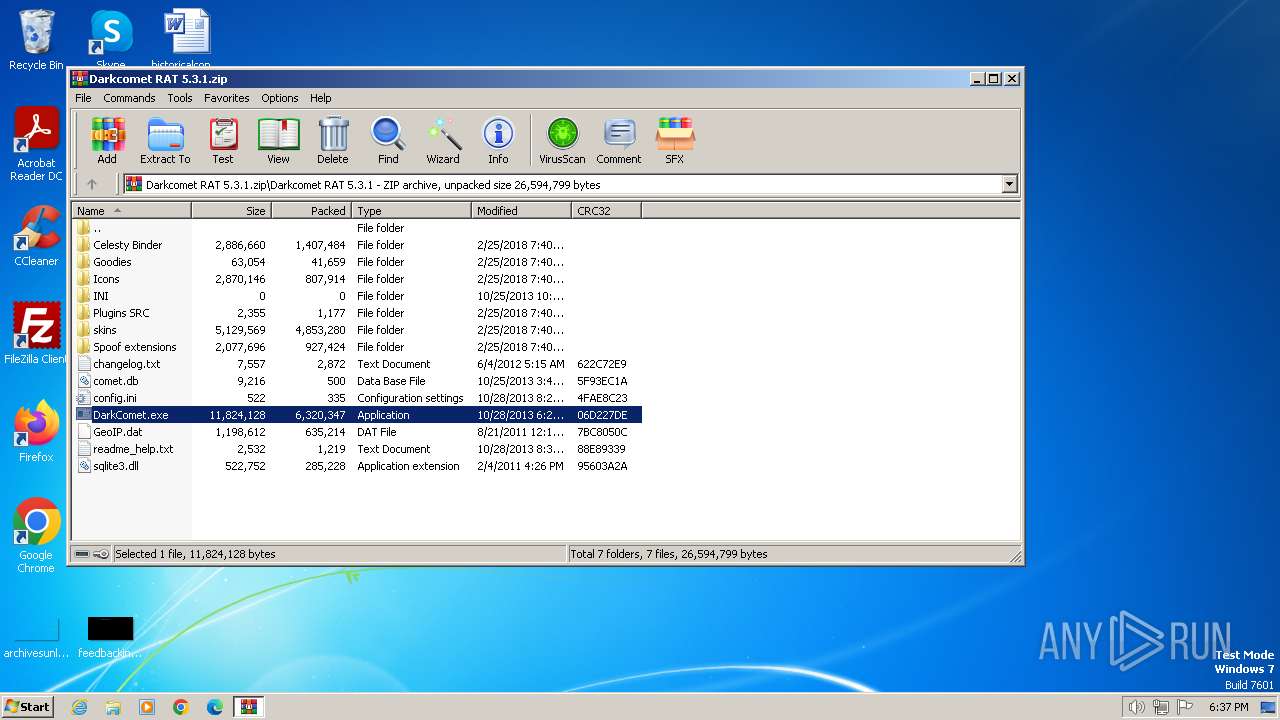Open the archive Comment tool

[619, 140]
